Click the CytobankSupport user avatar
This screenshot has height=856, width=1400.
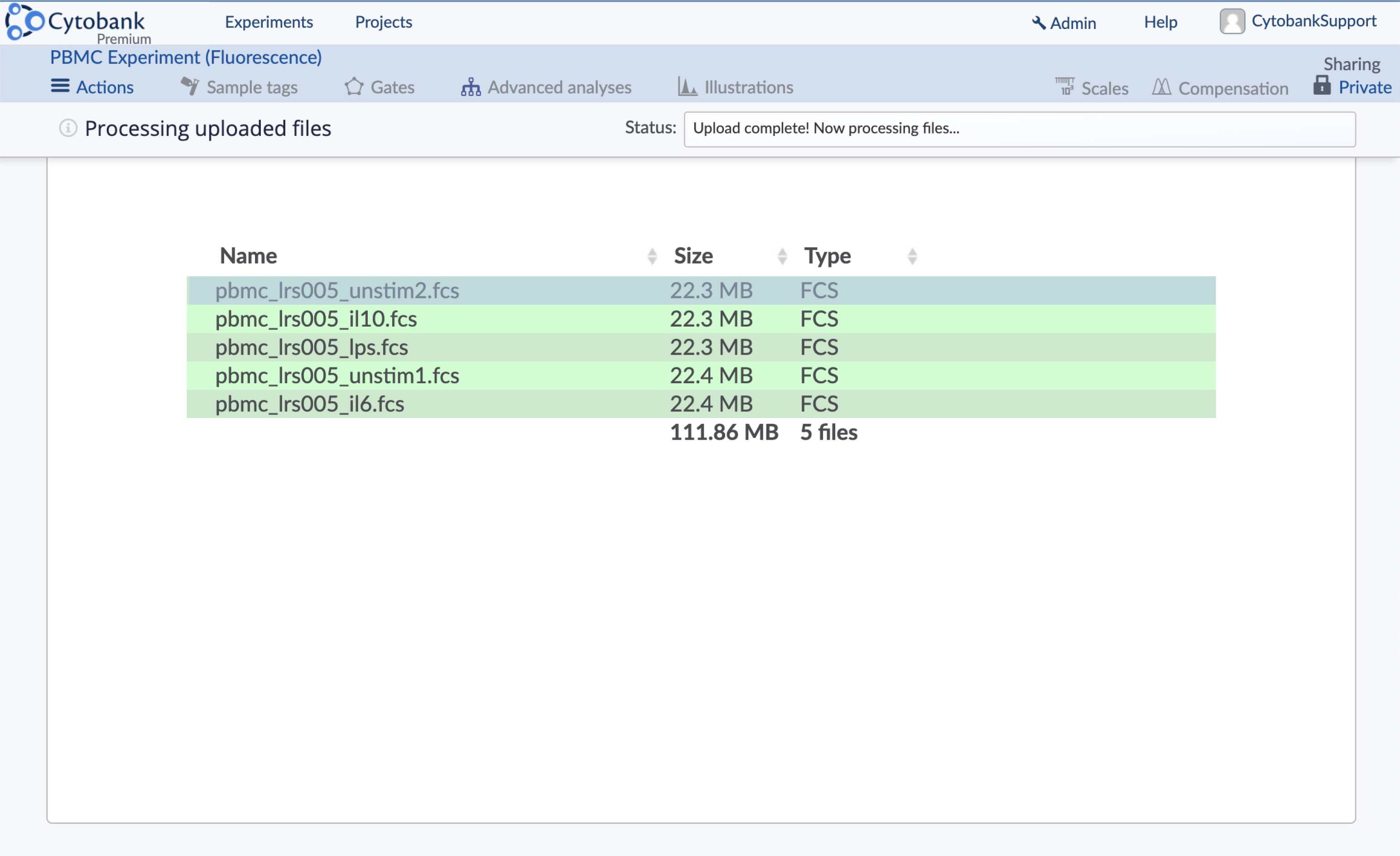(1232, 22)
